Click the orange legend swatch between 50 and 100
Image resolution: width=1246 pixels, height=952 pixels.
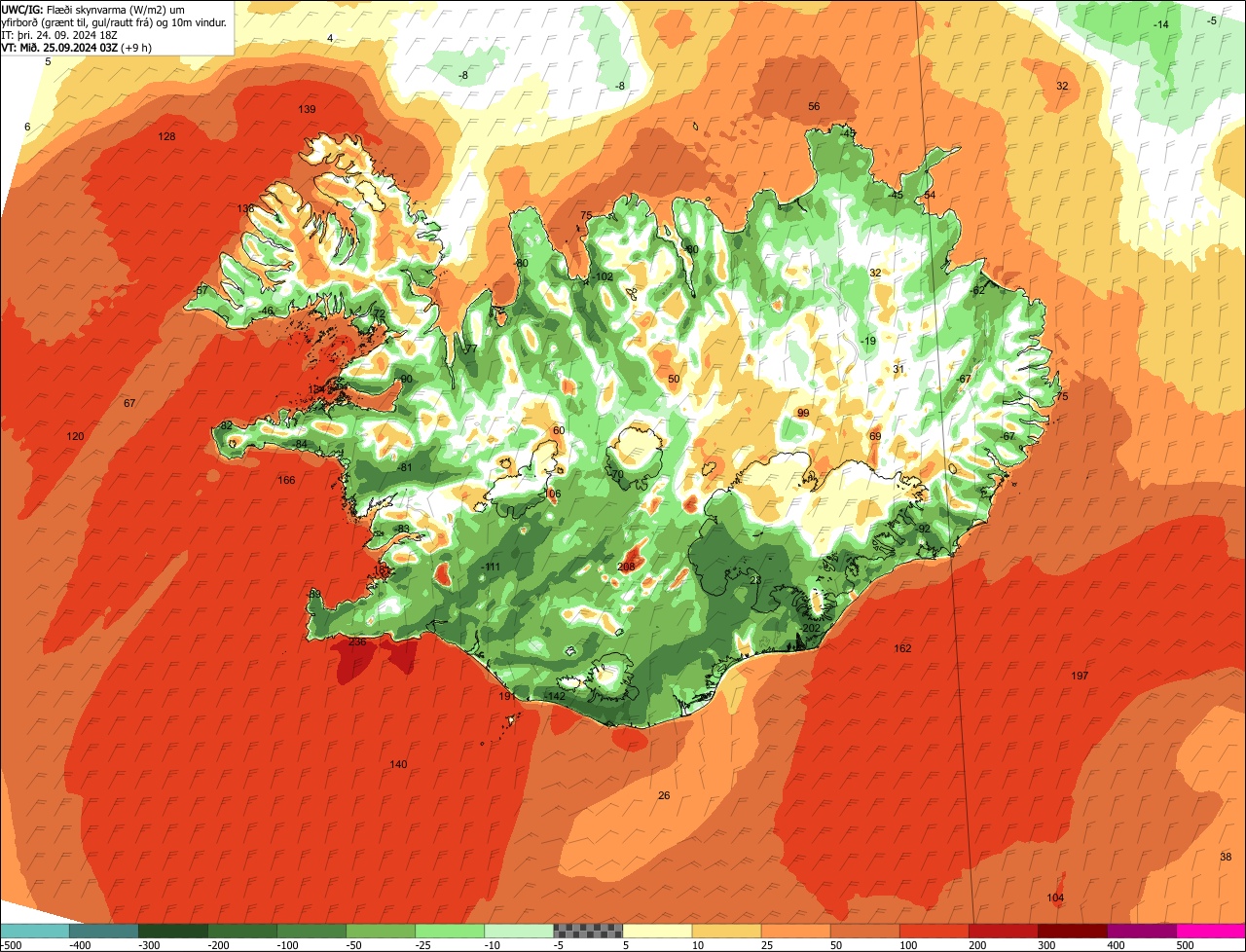pos(864,931)
